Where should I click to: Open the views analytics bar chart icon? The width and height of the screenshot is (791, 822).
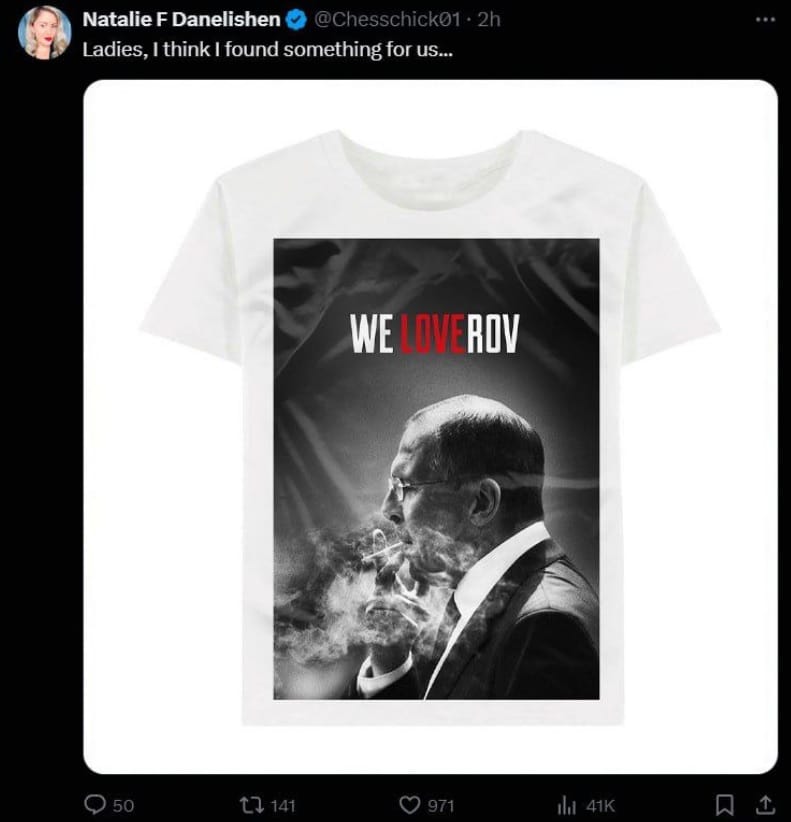(x=567, y=805)
